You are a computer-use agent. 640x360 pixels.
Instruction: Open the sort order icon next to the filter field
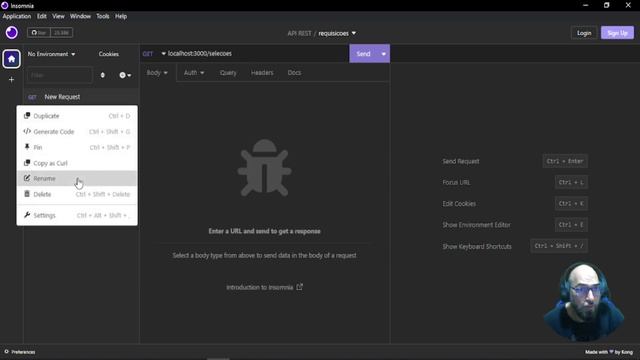(x=102, y=75)
